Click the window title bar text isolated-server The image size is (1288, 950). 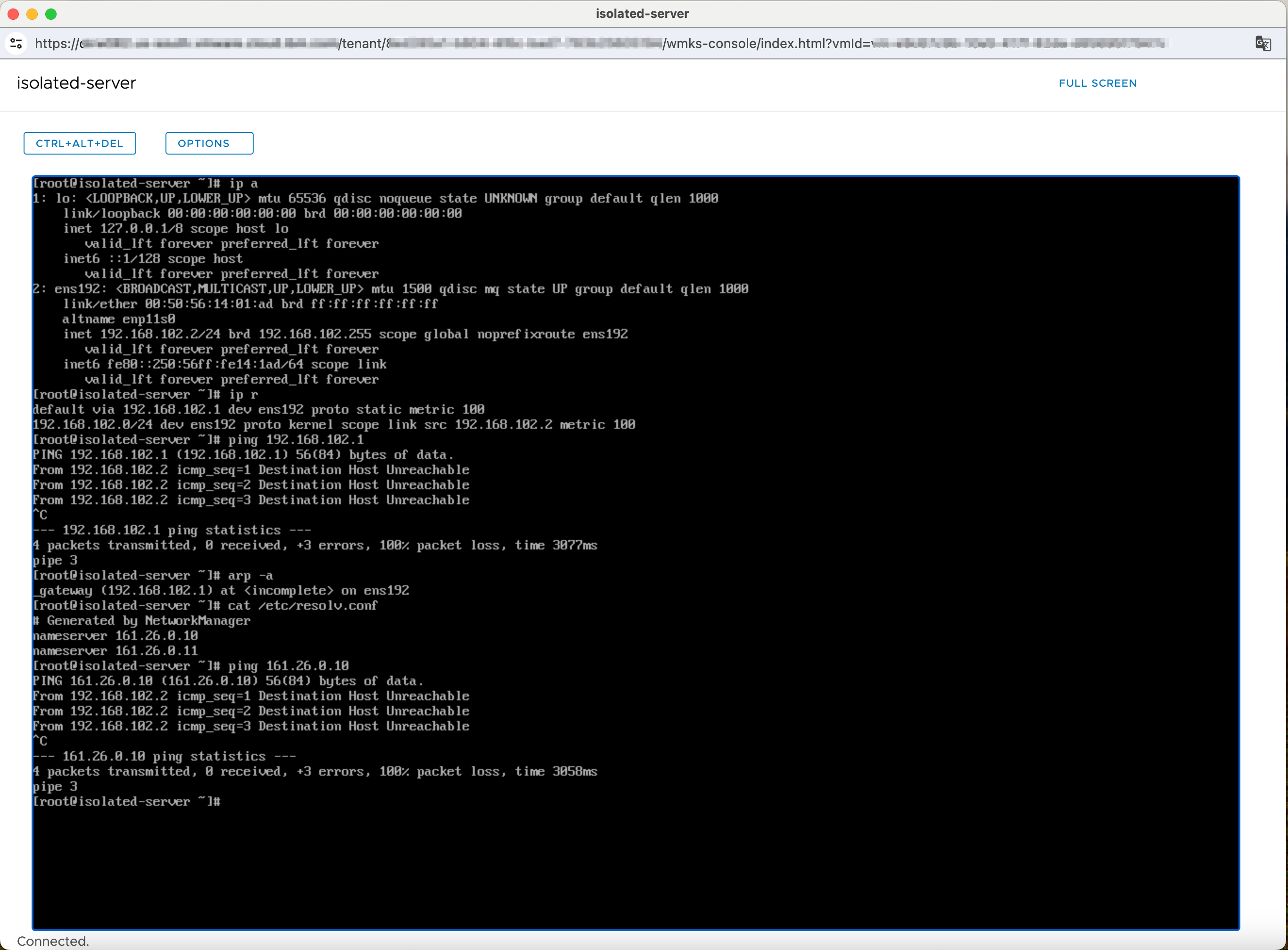click(x=642, y=14)
